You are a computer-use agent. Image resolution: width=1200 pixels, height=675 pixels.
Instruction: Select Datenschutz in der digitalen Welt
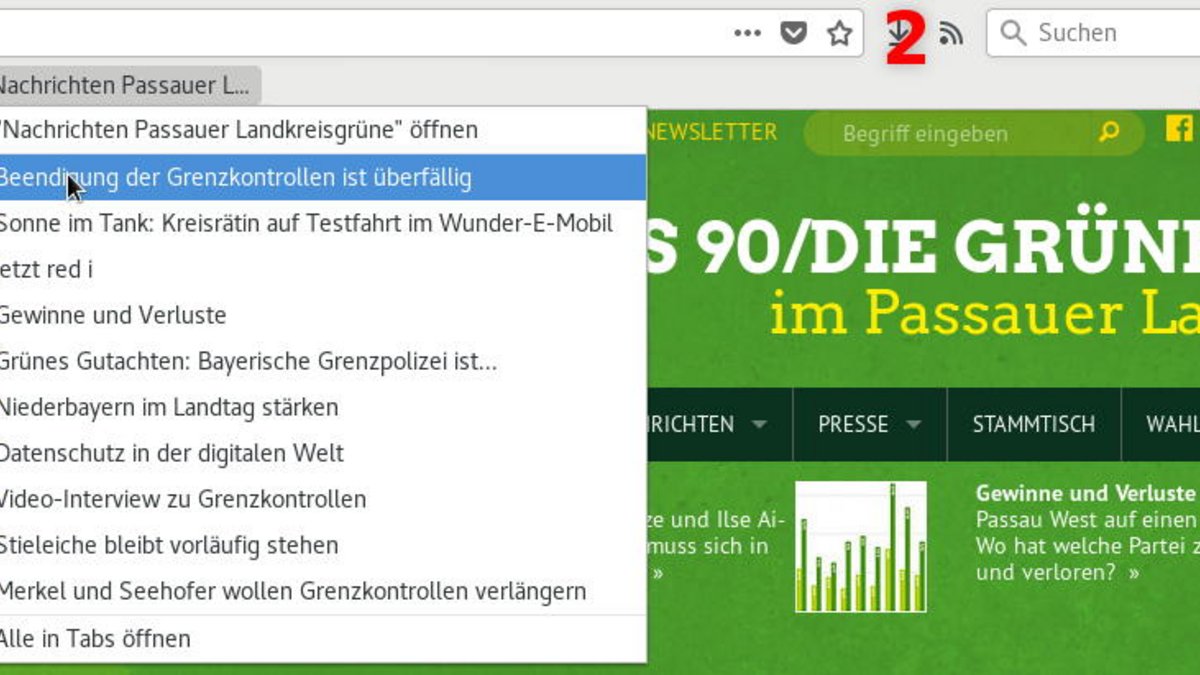point(322,453)
